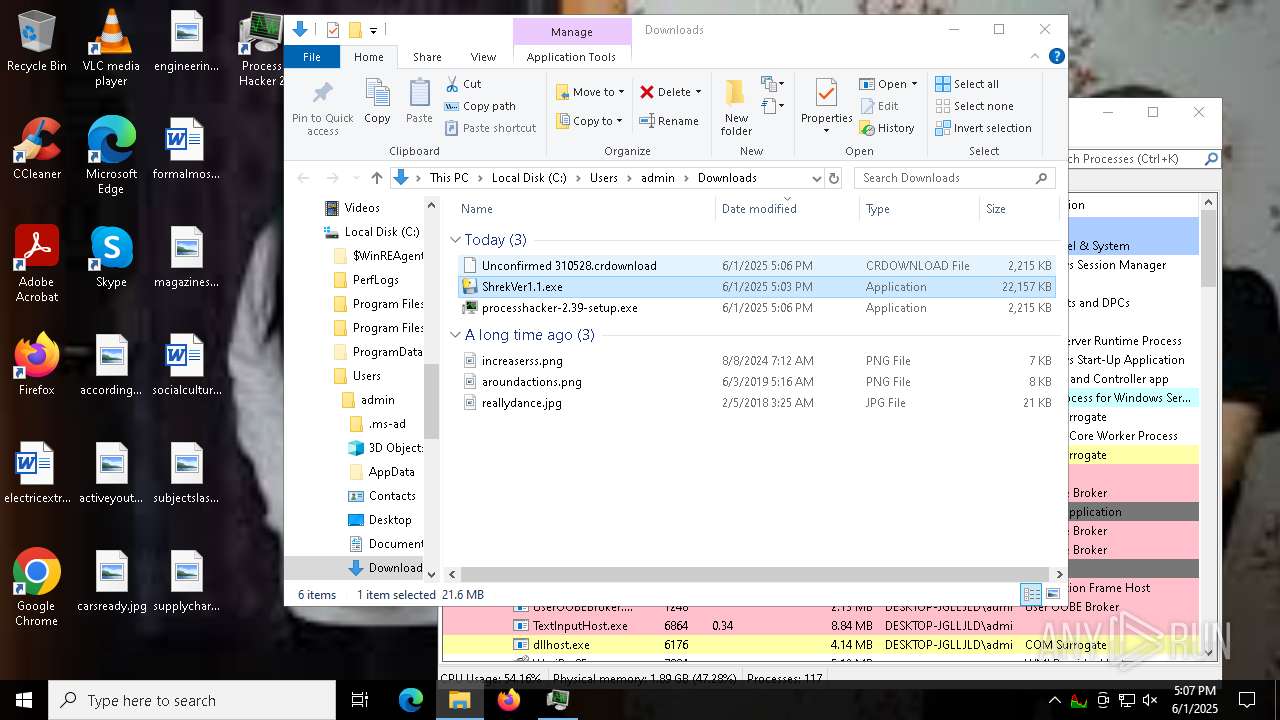Screen dimensions: 1280x720
Task: Click the Rename button
Action: [x=669, y=121]
